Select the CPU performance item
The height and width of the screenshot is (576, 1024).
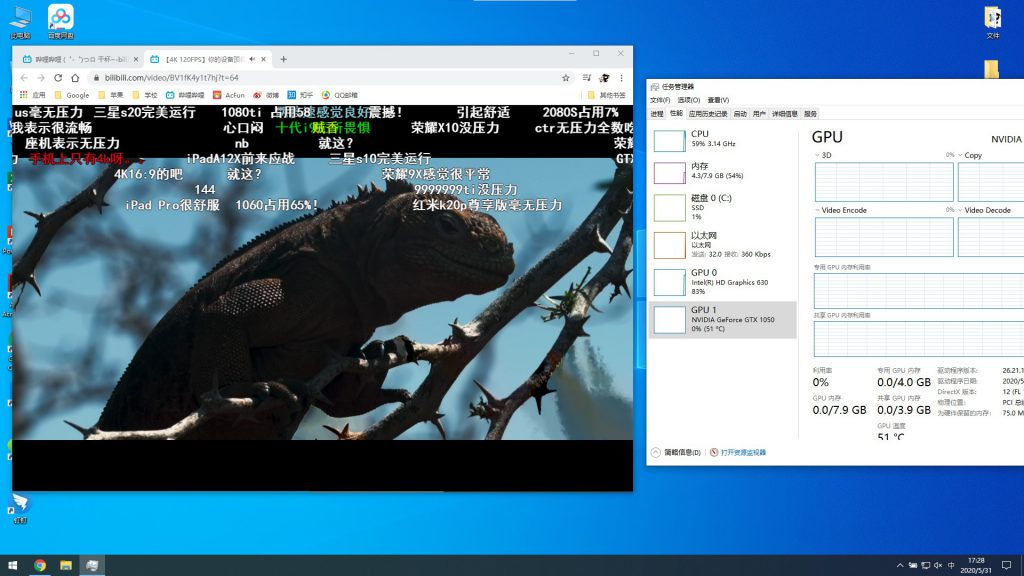click(x=724, y=140)
